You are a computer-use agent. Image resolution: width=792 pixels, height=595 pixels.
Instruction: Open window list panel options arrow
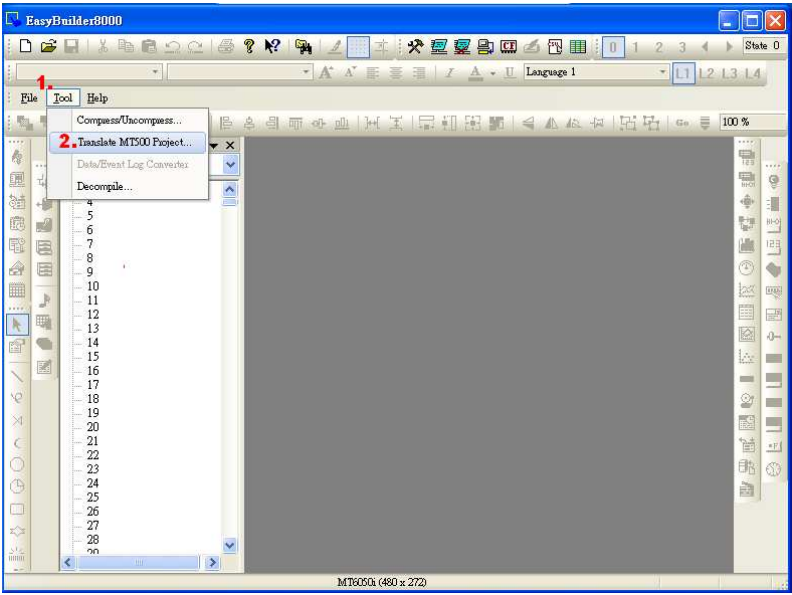214,146
